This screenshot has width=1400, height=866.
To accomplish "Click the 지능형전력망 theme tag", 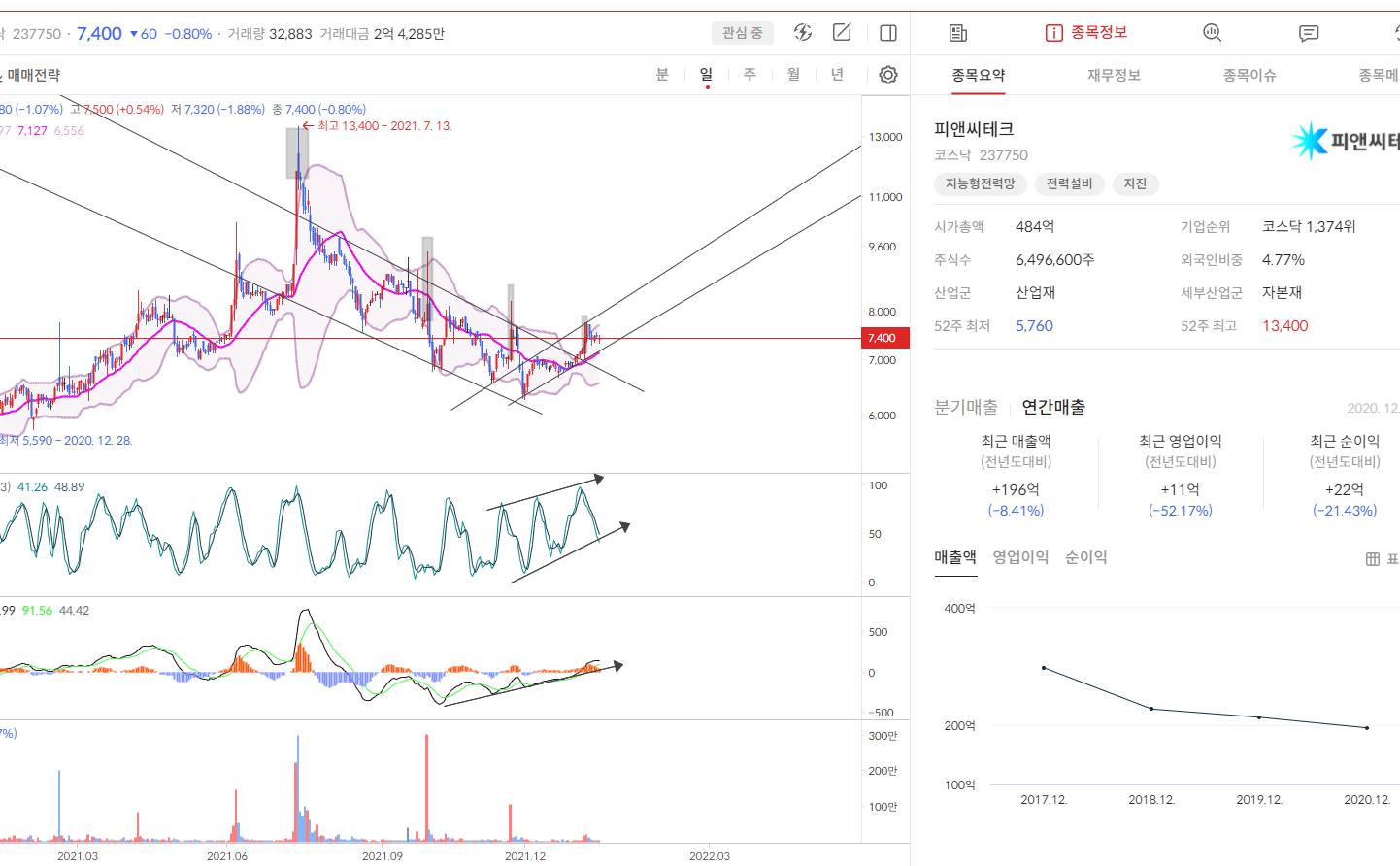I will pyautogui.click(x=981, y=183).
